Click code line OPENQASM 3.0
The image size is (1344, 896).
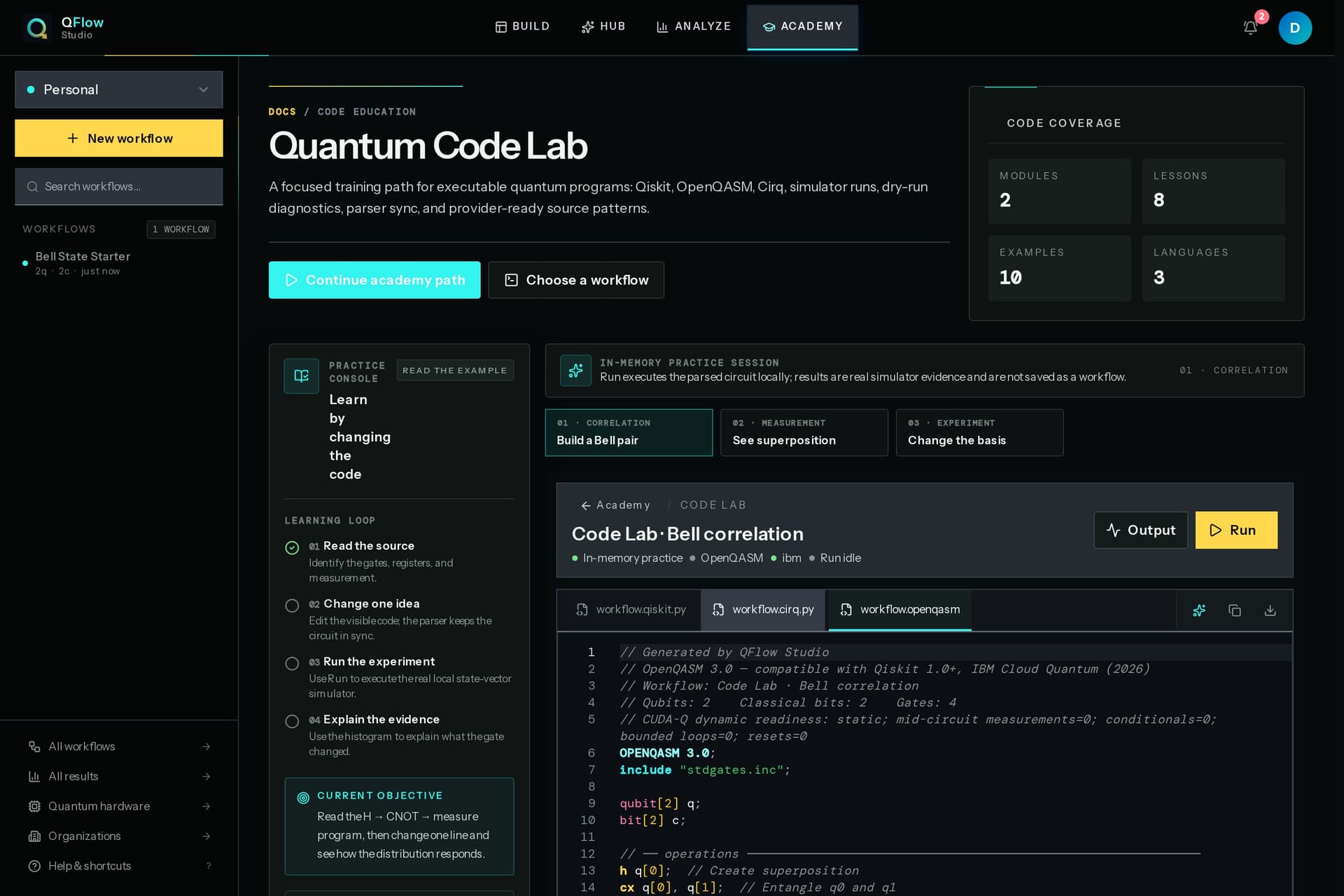coord(668,753)
